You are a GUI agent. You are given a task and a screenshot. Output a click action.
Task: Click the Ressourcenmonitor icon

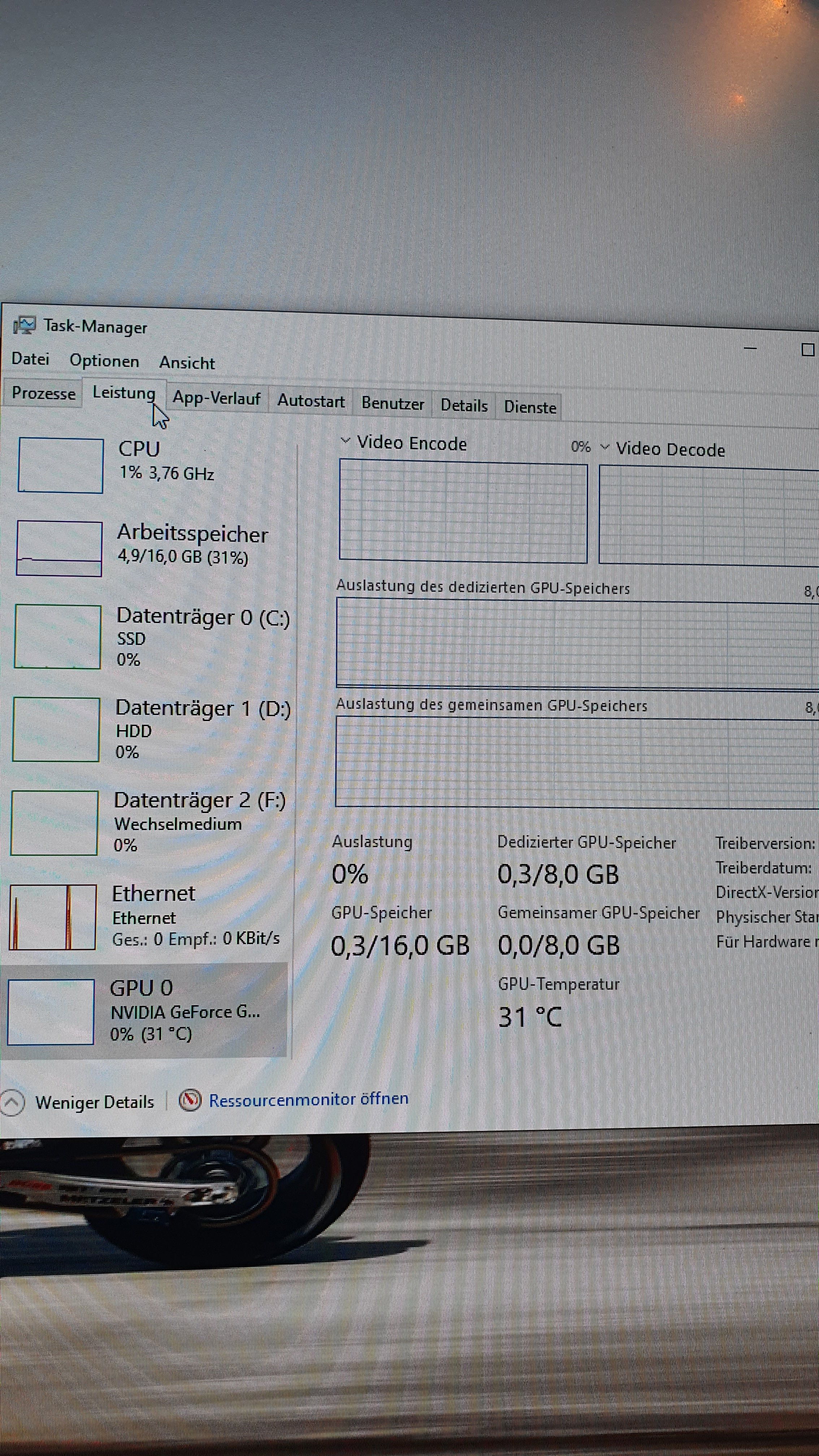[x=190, y=1099]
